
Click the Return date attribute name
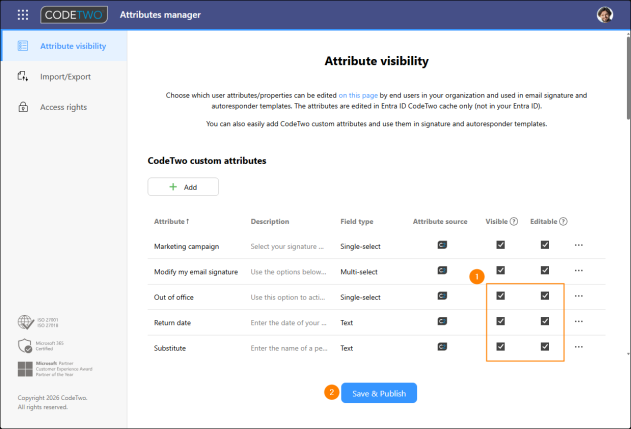pos(172,322)
